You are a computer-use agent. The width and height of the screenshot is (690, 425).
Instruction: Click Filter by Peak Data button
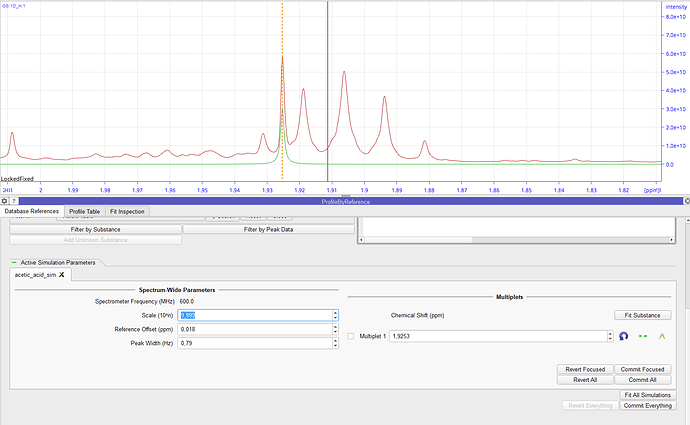click(268, 229)
